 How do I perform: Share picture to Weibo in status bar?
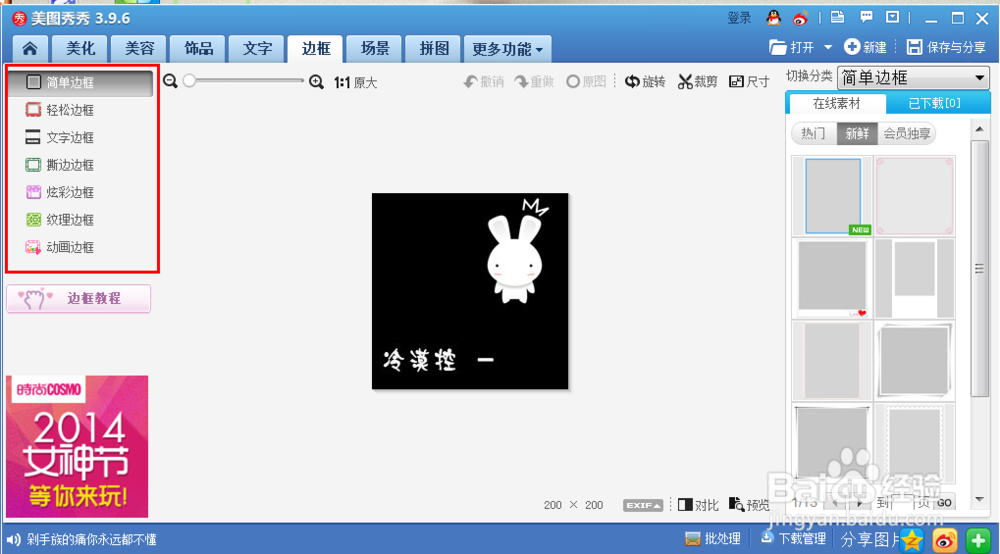(x=945, y=540)
